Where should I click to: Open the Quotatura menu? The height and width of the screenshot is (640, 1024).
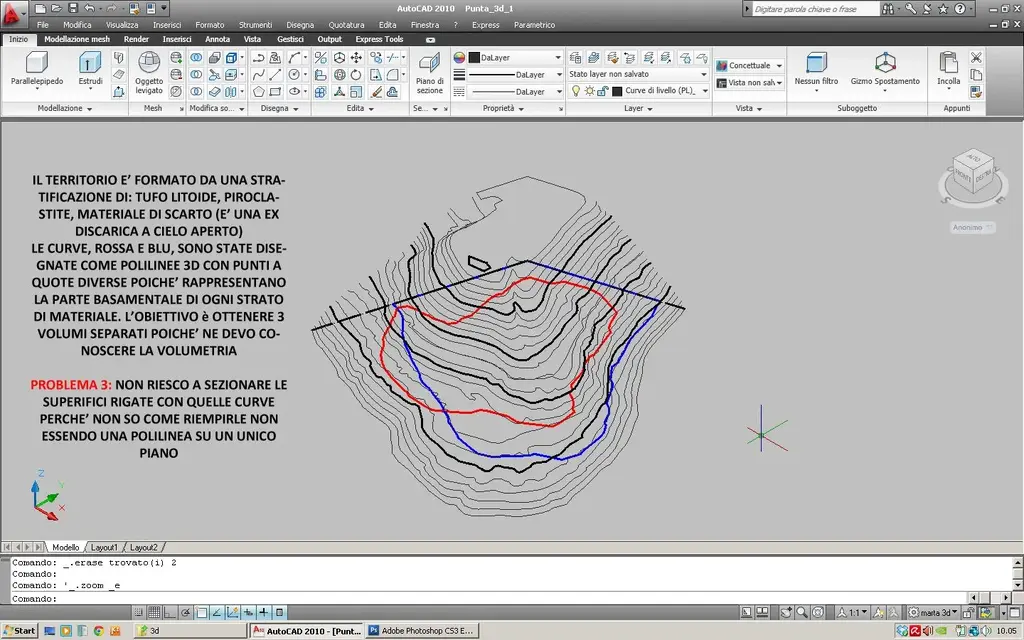click(x=346, y=24)
